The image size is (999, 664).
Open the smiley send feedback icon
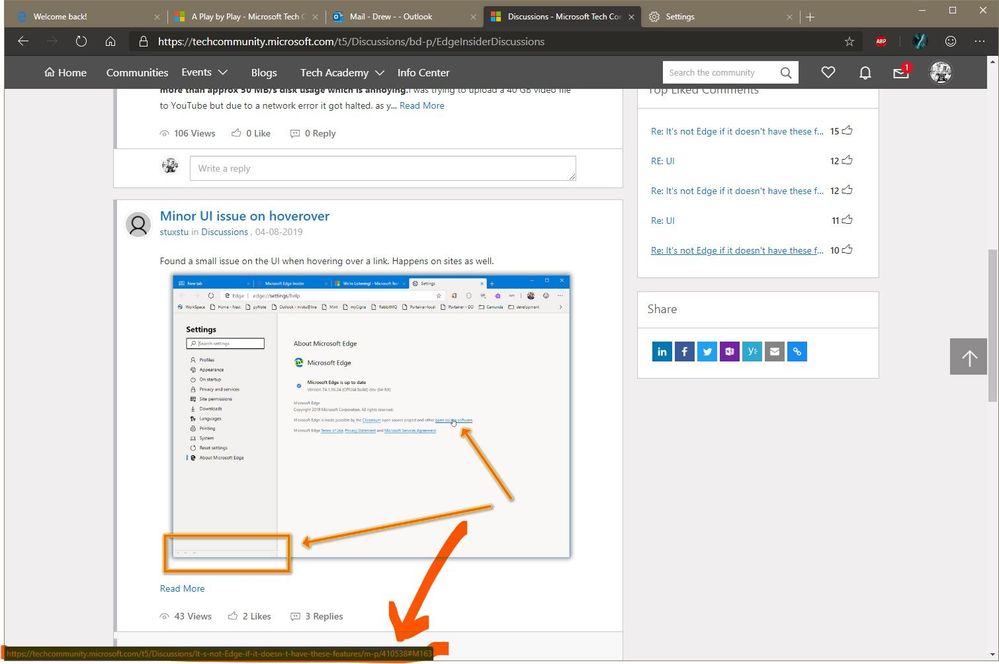950,41
